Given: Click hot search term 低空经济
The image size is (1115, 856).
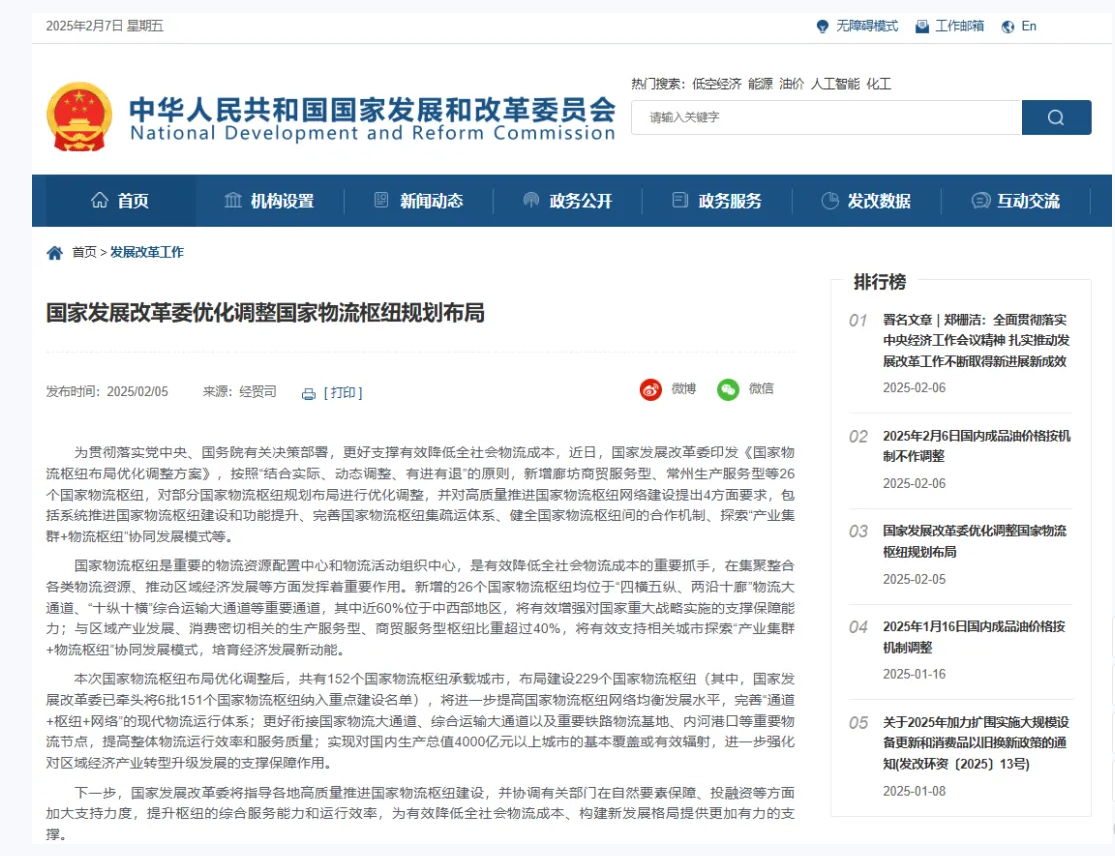Looking at the screenshot, I should 717,84.
